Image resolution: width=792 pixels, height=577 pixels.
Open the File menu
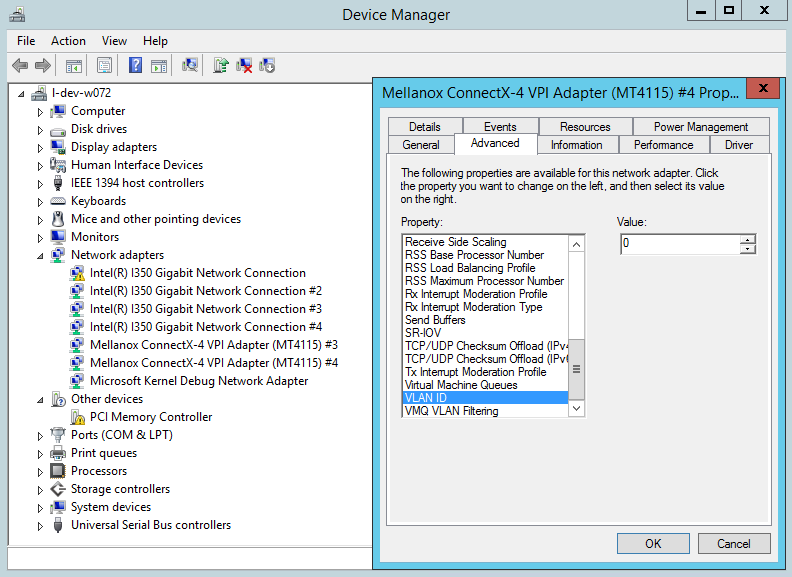point(26,41)
